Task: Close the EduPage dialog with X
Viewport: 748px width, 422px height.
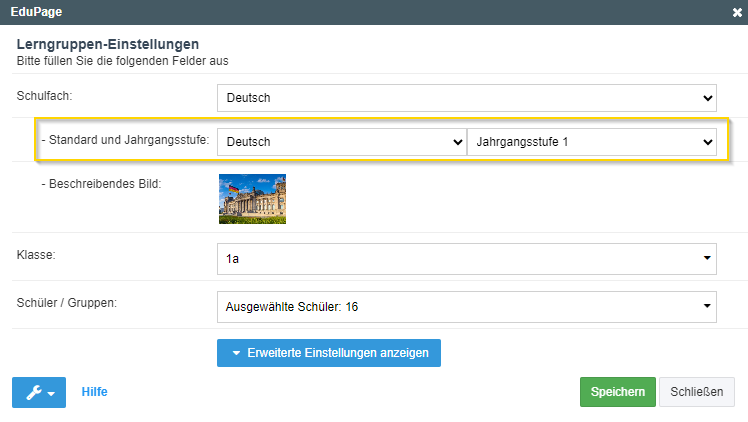Action: 737,12
